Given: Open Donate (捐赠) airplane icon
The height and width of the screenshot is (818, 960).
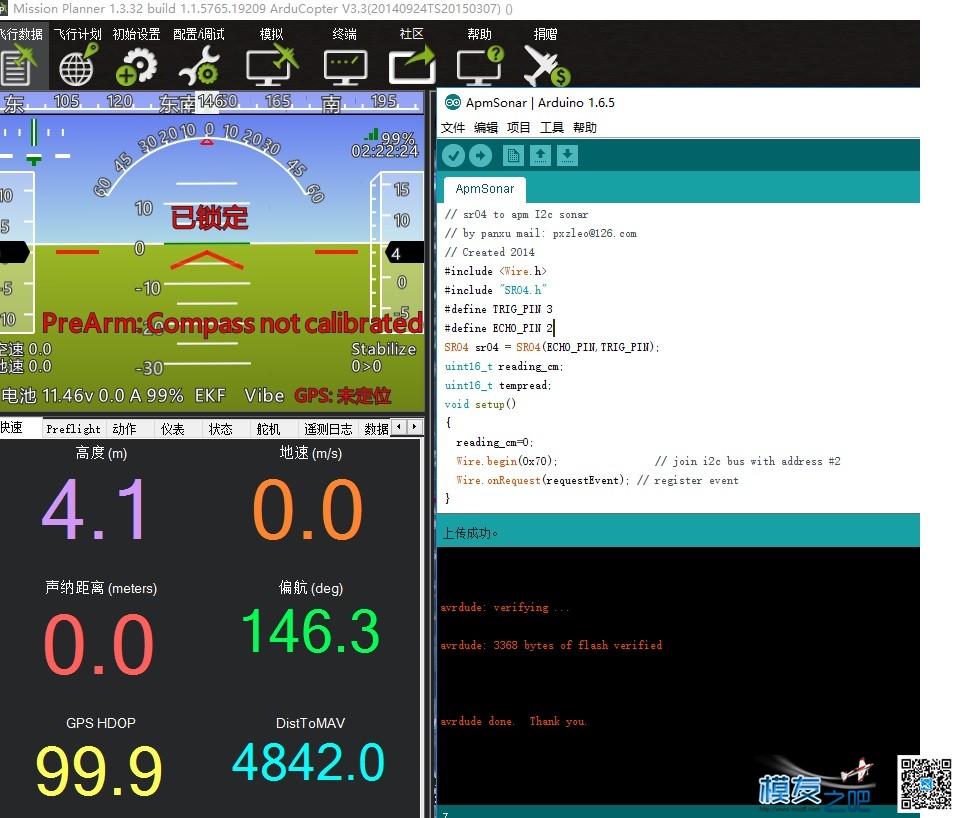Looking at the screenshot, I should pyautogui.click(x=546, y=66).
